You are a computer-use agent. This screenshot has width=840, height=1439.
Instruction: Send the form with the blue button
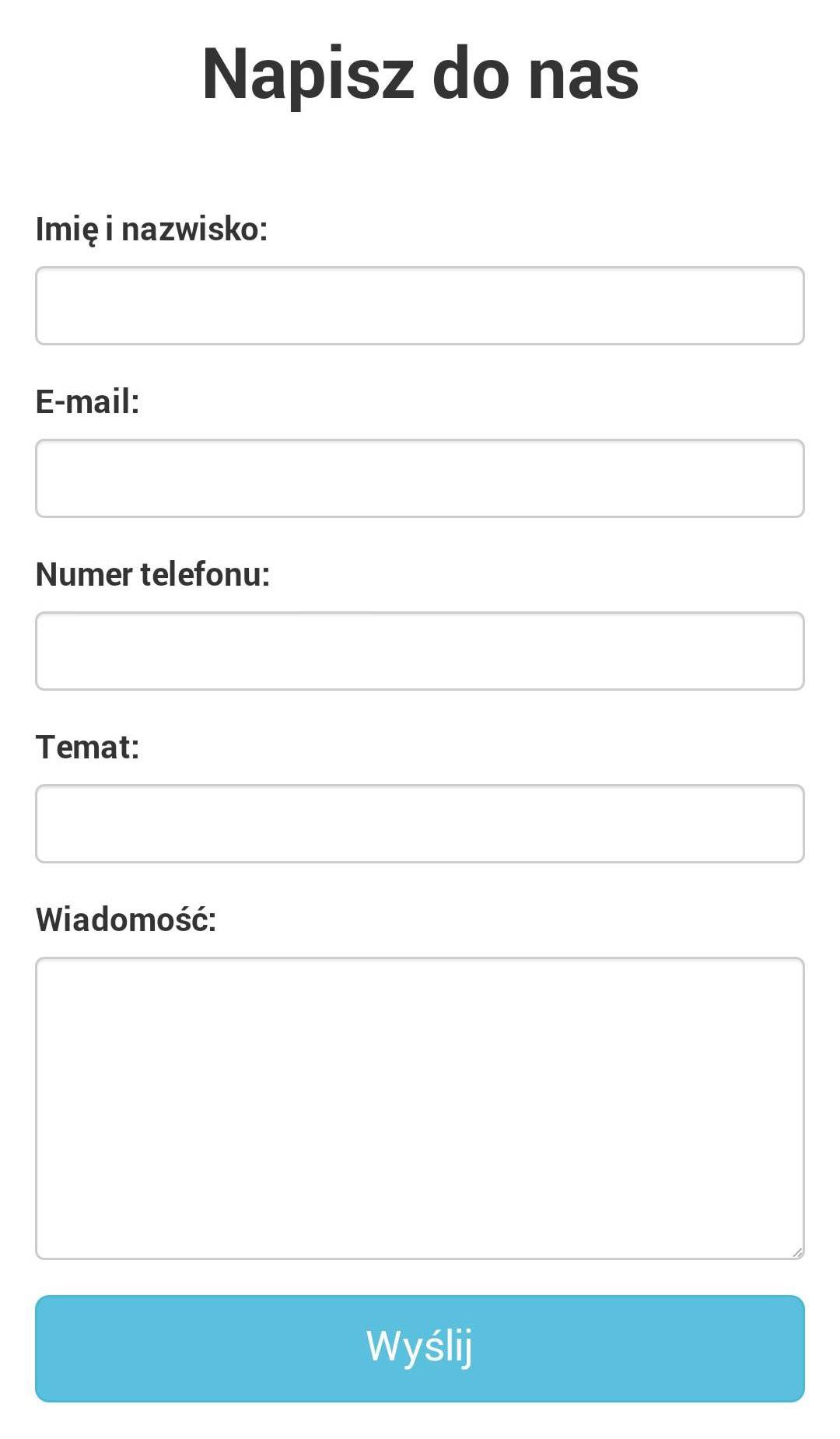click(x=420, y=1348)
